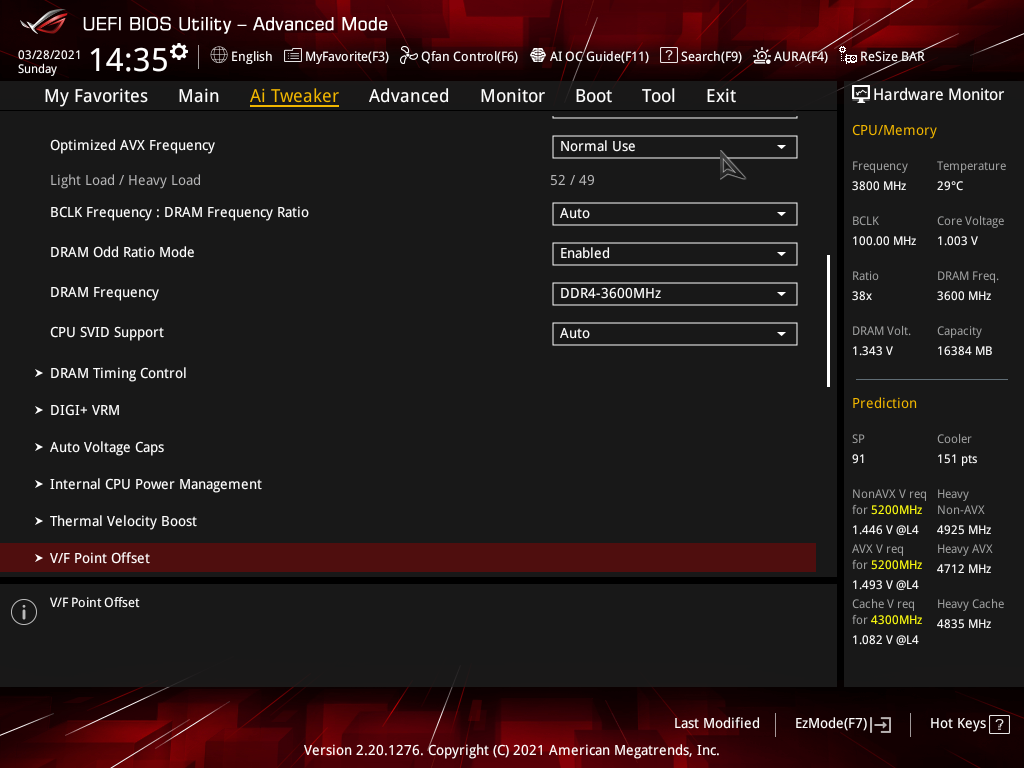Open the English language selector
This screenshot has width=1024, height=768.
point(242,56)
